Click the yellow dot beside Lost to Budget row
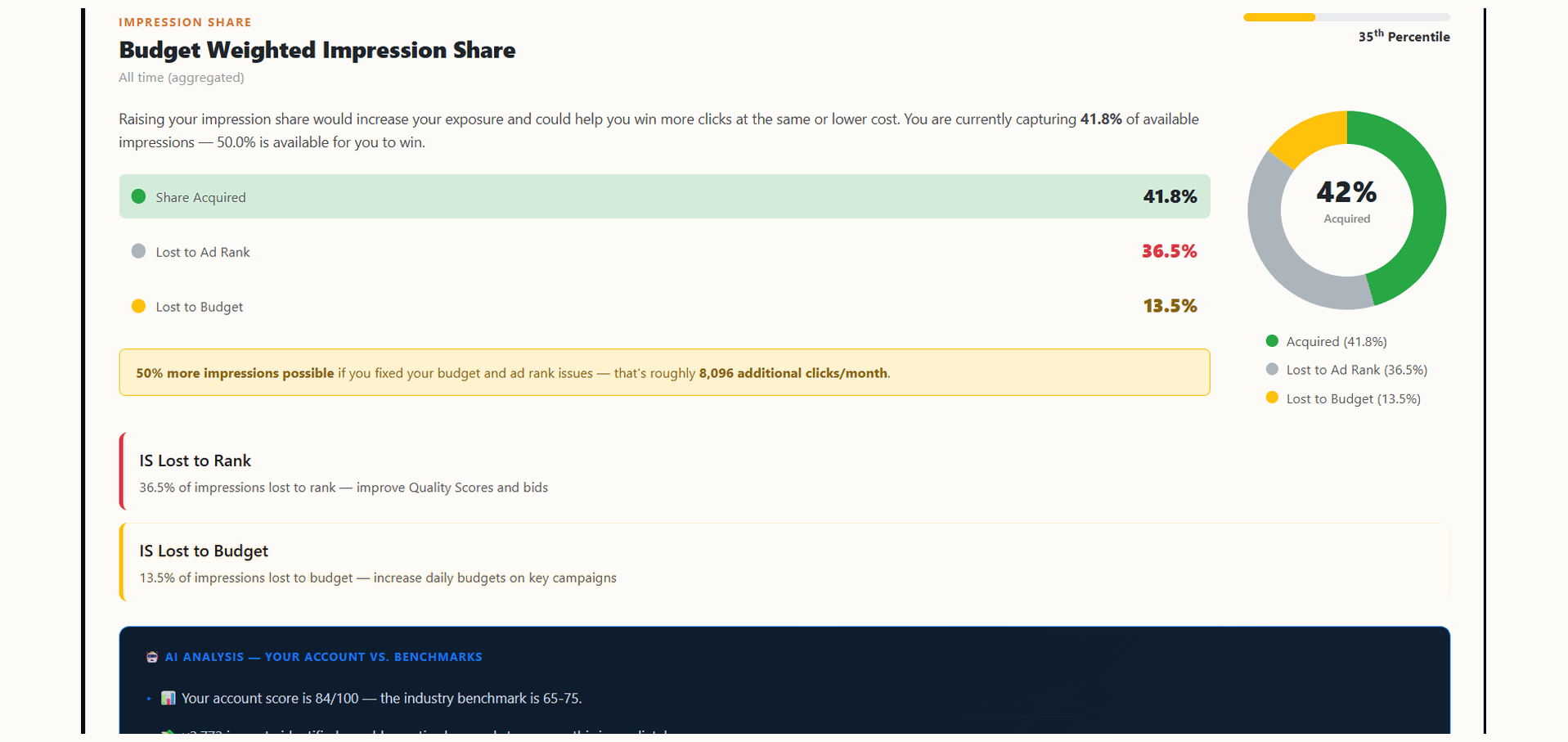This screenshot has height=742, width=1568. point(138,306)
